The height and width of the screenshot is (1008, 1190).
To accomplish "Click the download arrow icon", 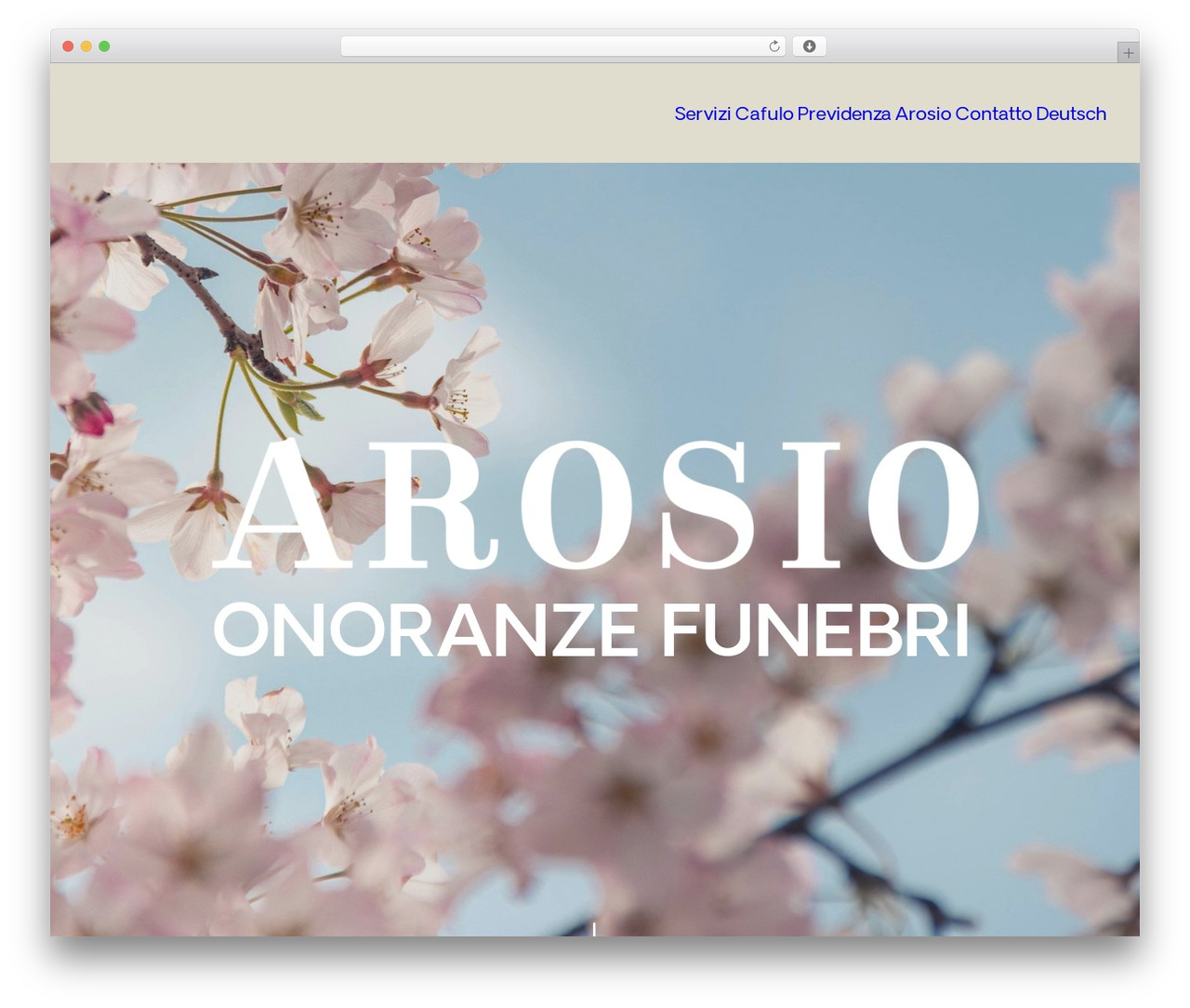I will pos(809,46).
